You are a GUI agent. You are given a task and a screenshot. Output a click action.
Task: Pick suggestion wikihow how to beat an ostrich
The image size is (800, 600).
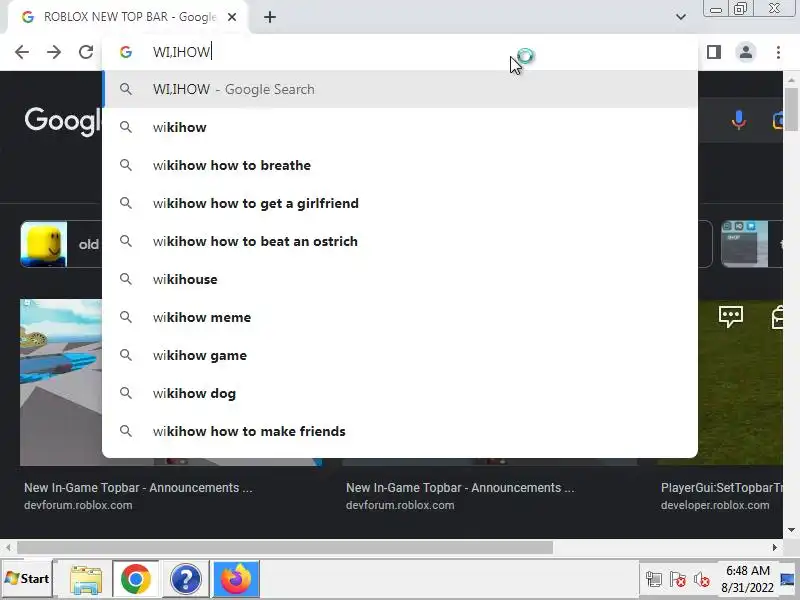(x=400, y=241)
